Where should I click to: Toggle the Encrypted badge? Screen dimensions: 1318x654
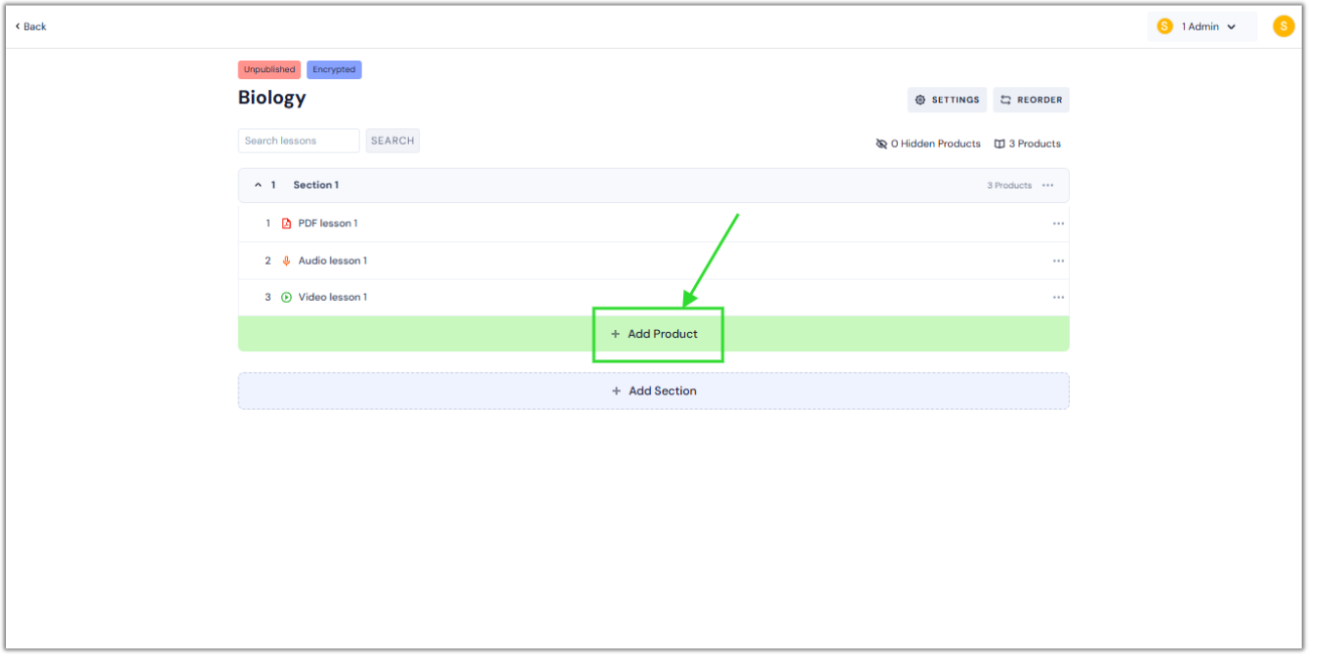tap(334, 69)
